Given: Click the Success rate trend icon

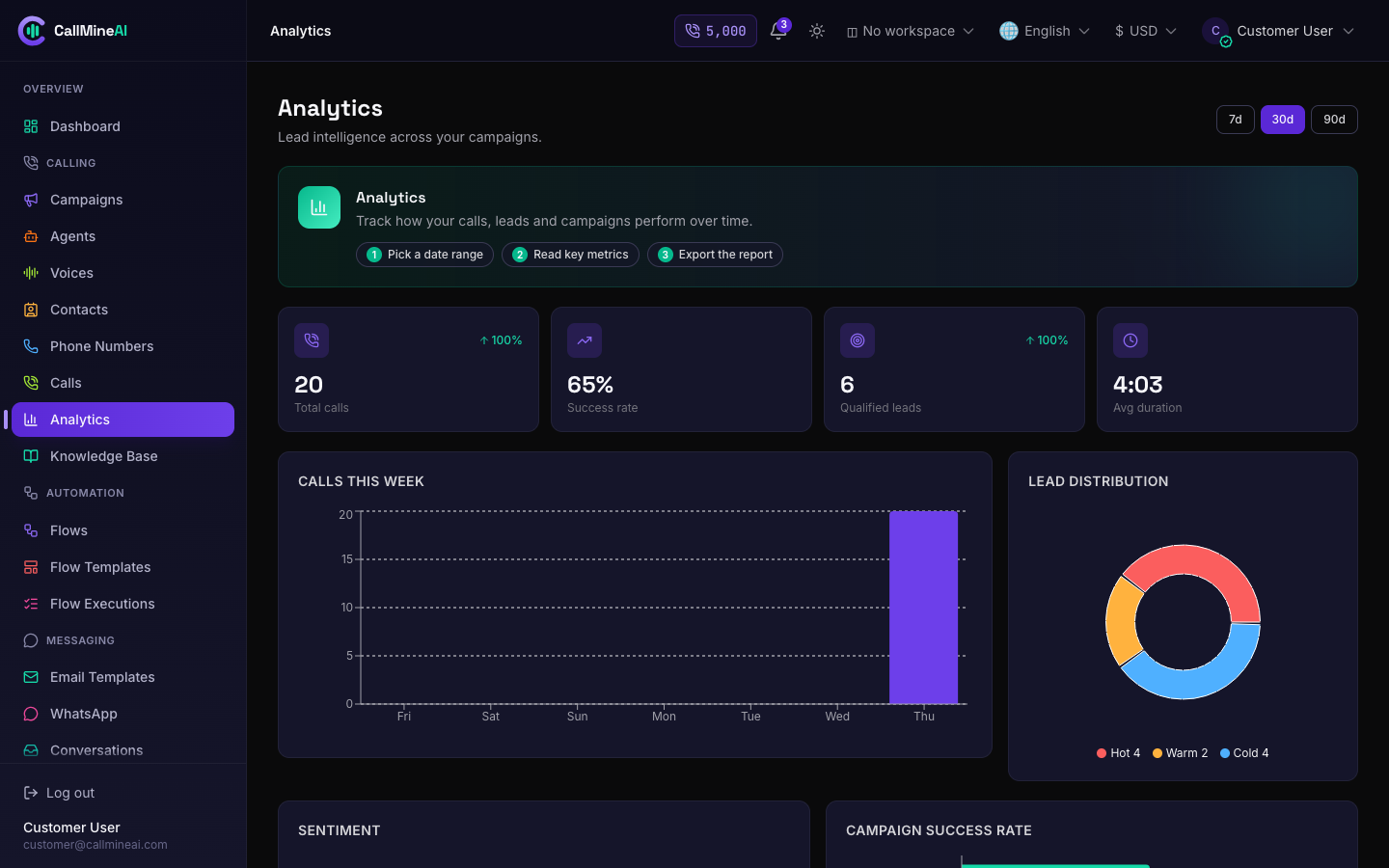Looking at the screenshot, I should 585,340.
